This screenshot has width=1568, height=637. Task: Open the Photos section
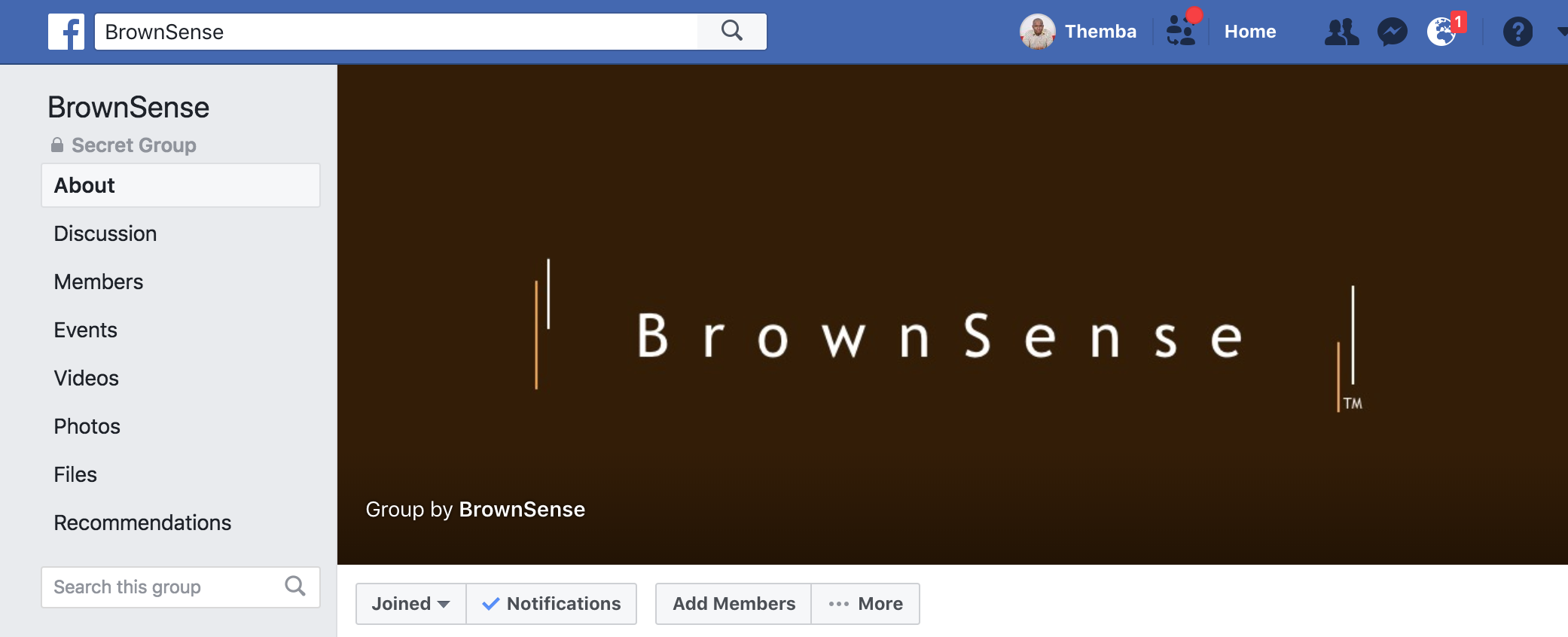[x=87, y=426]
